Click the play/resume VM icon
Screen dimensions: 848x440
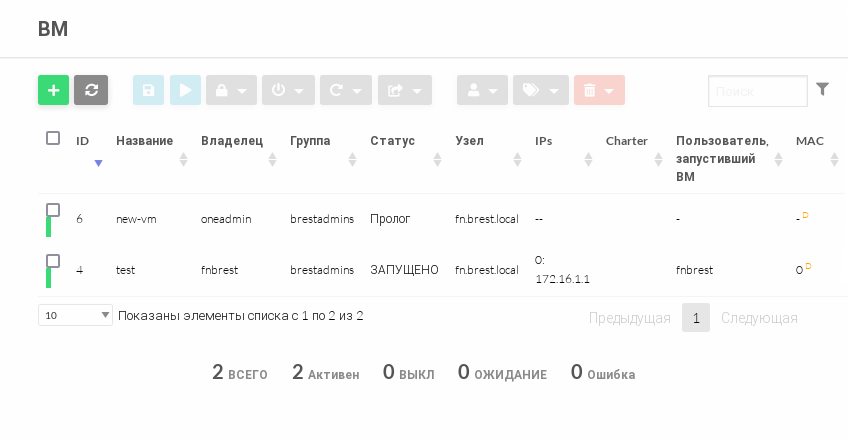tap(185, 90)
